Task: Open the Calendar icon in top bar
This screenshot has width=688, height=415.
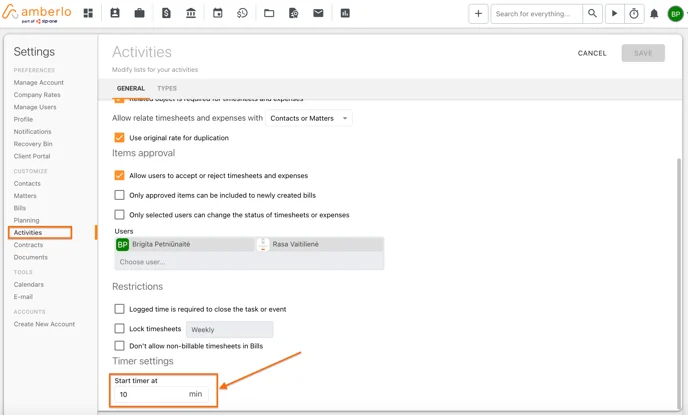Action: pos(218,13)
